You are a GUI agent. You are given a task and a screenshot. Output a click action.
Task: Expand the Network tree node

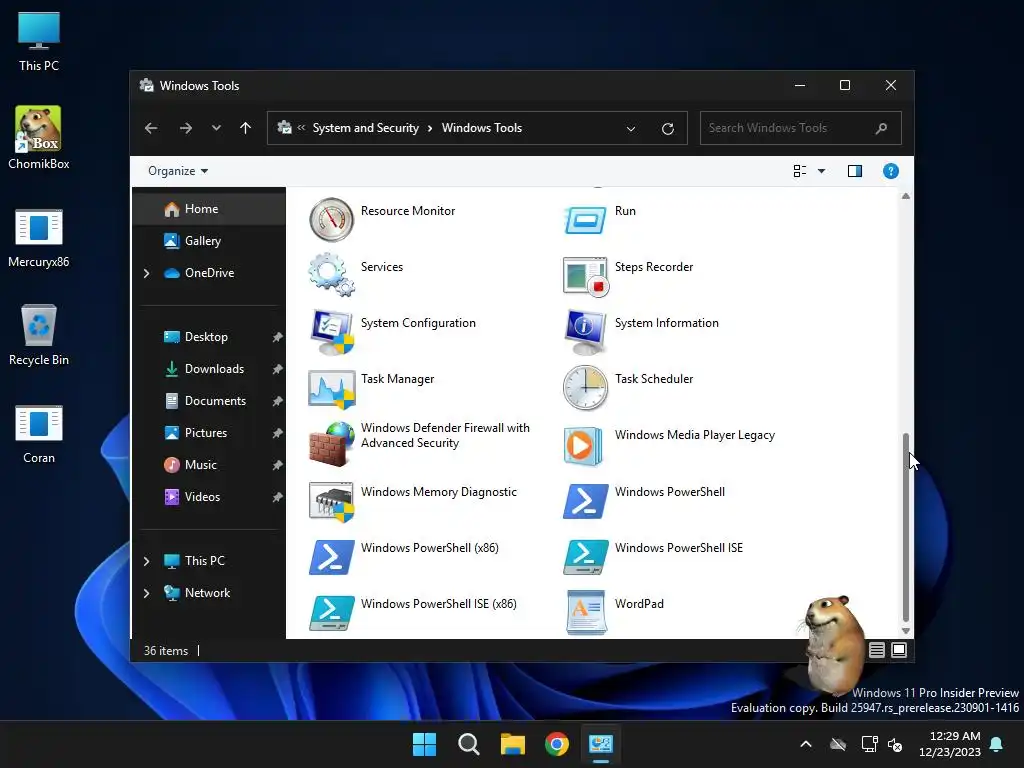point(146,593)
